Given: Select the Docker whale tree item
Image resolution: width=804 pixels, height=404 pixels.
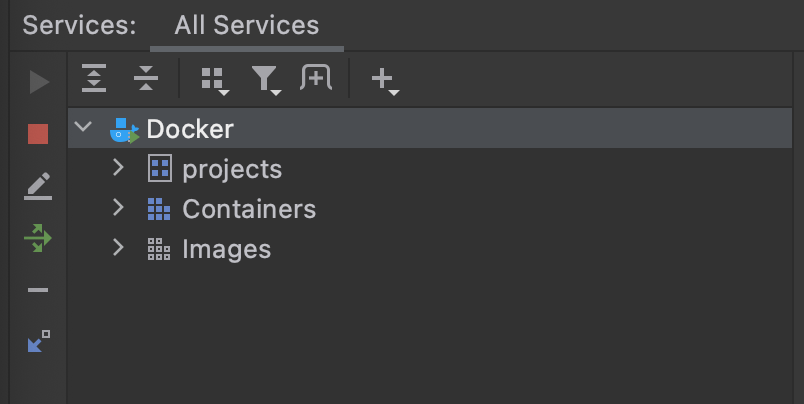Looking at the screenshot, I should coord(189,129).
